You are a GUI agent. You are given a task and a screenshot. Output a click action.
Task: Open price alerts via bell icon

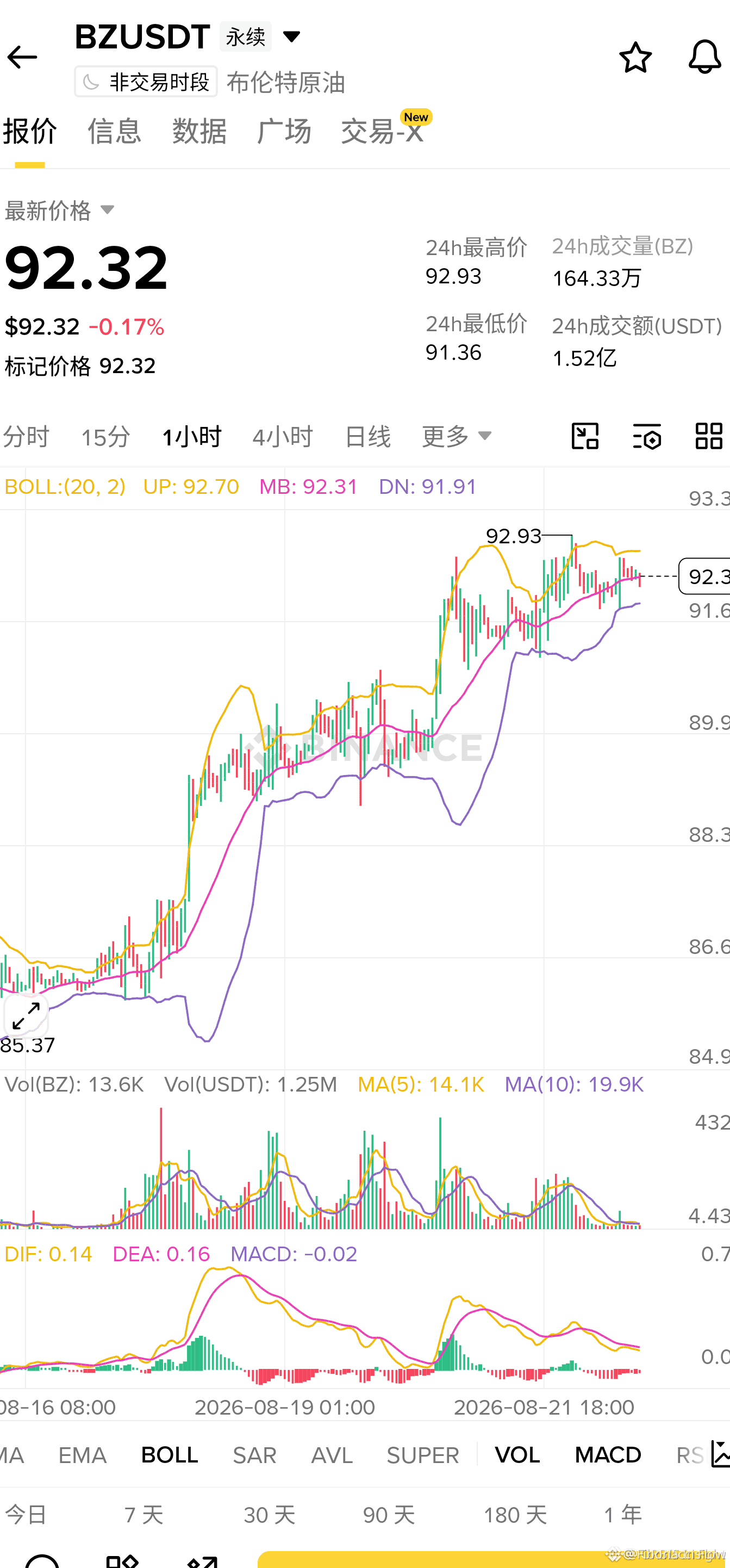point(704,57)
